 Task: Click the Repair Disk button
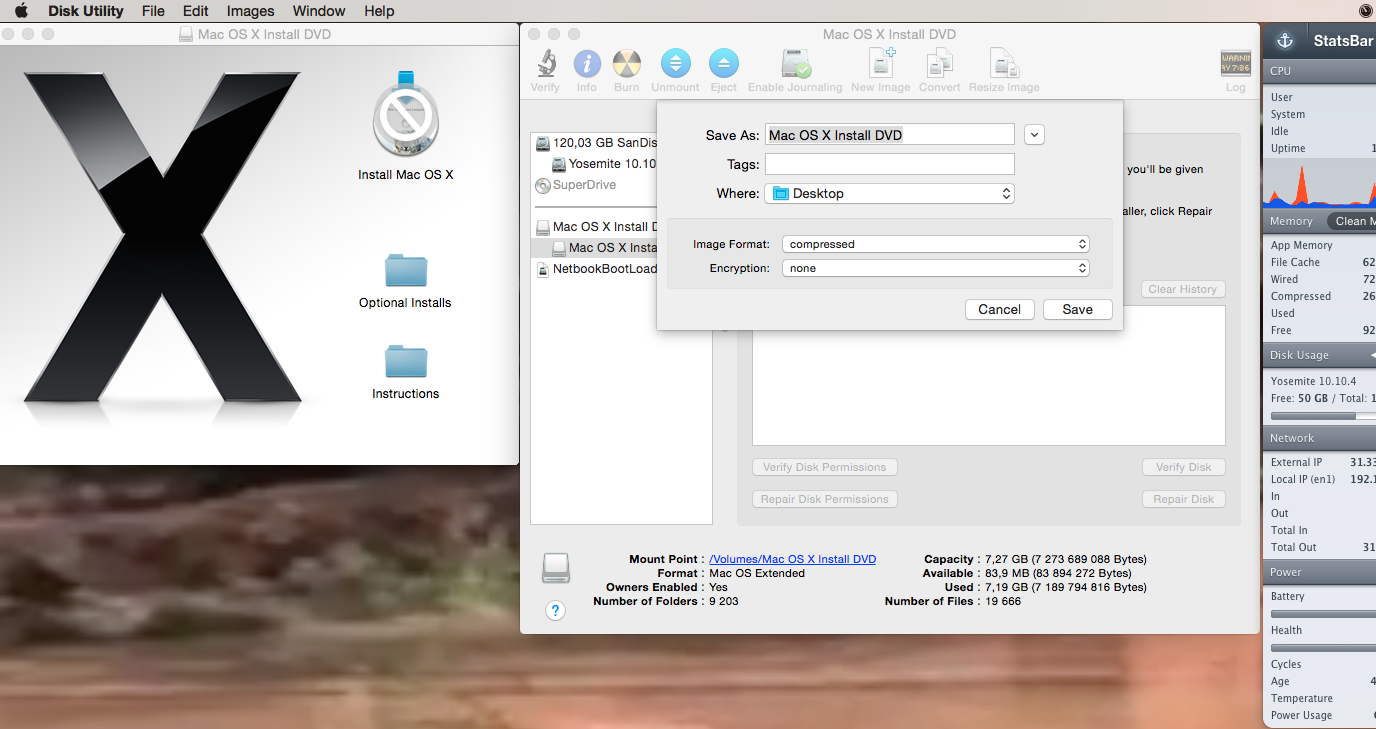pyautogui.click(x=1184, y=499)
